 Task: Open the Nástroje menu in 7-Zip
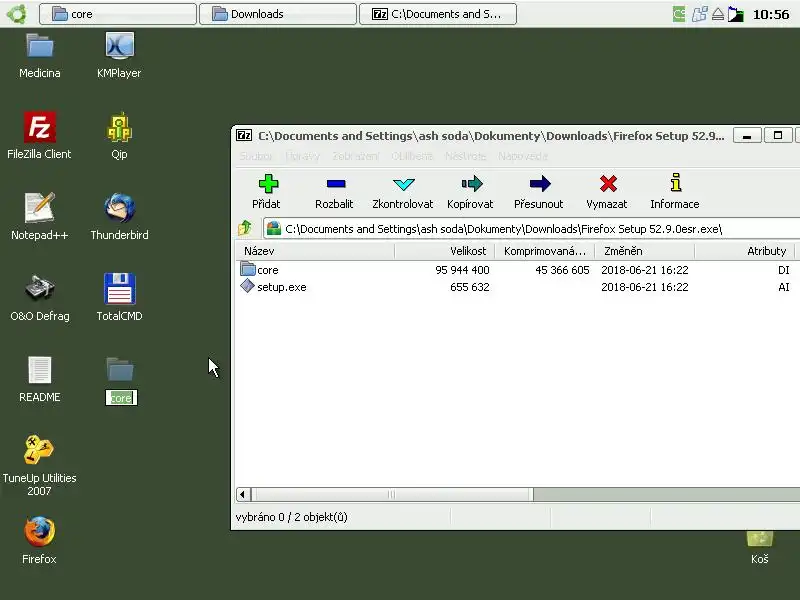click(x=465, y=156)
